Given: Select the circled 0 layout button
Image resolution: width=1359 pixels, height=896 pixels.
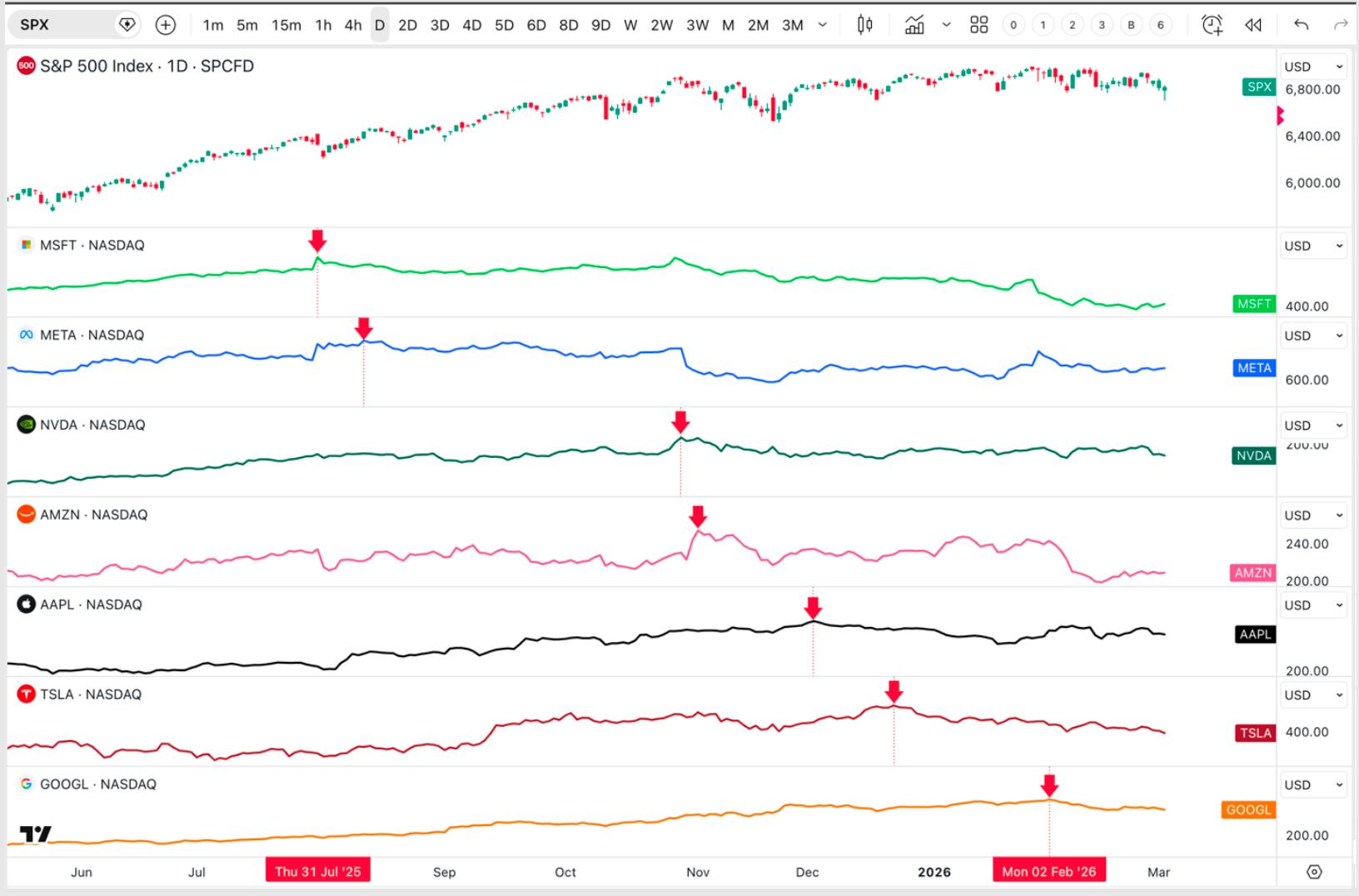Looking at the screenshot, I should 1013,25.
